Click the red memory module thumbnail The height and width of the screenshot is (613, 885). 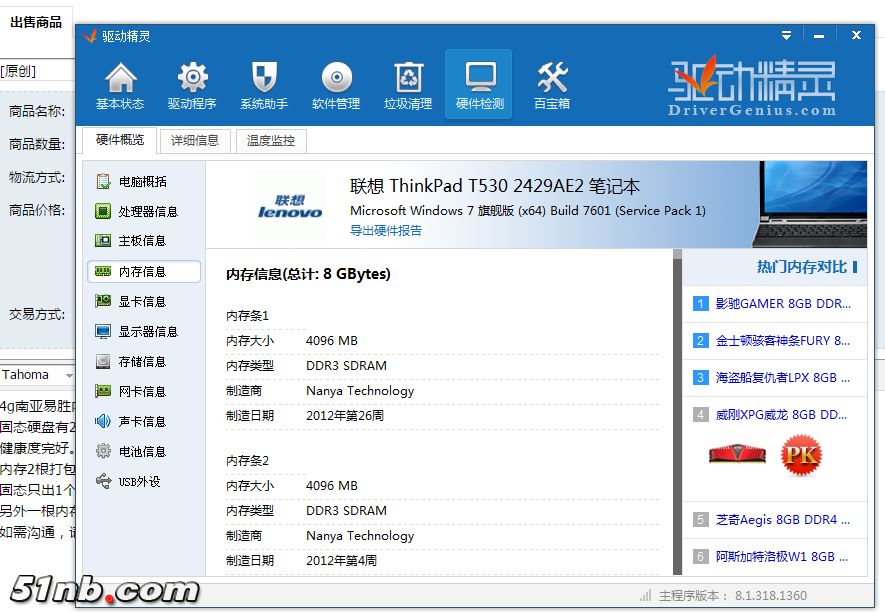click(738, 454)
